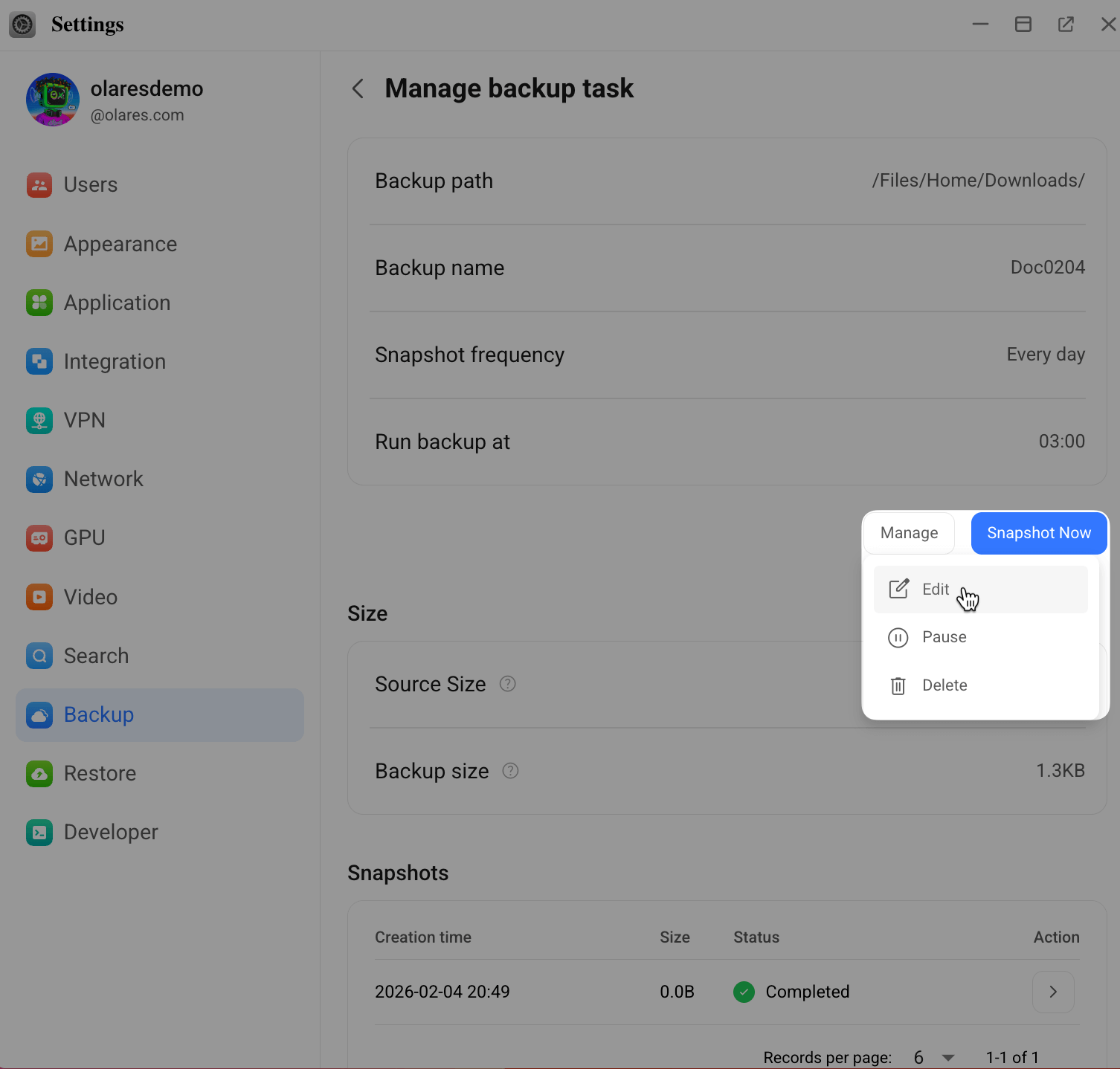Select the VPN settings icon
1120x1069 pixels.
(x=39, y=420)
